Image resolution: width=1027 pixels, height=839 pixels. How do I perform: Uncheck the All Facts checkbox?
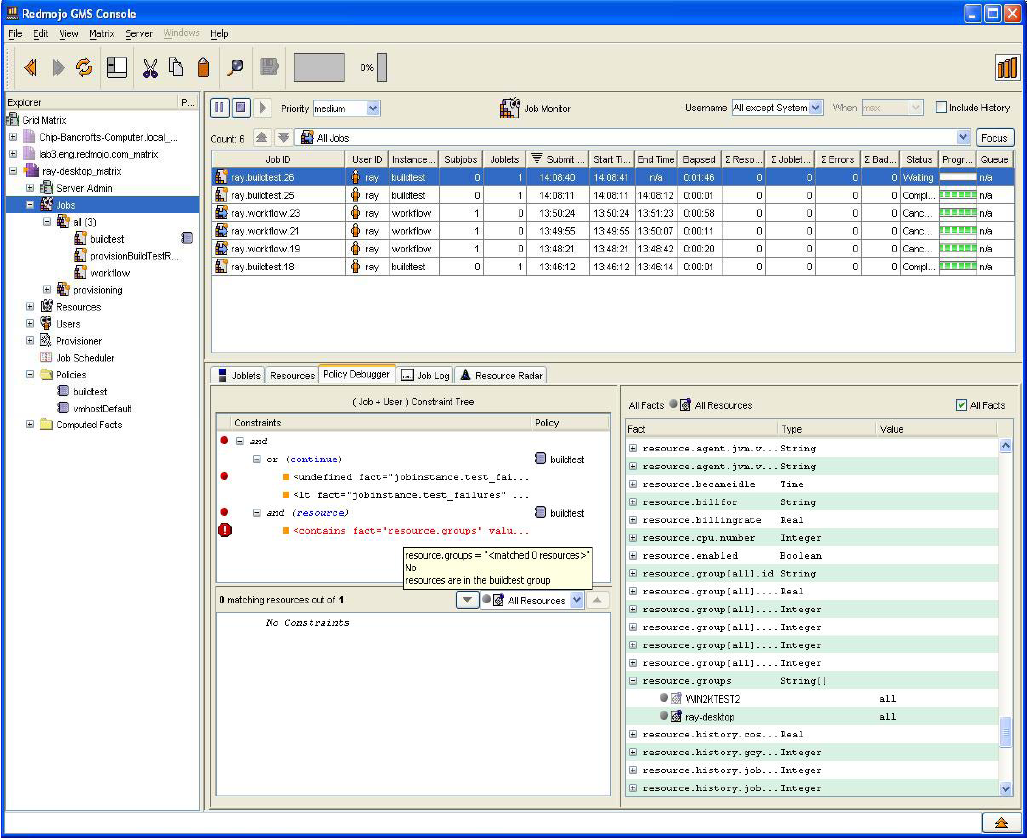pos(962,405)
